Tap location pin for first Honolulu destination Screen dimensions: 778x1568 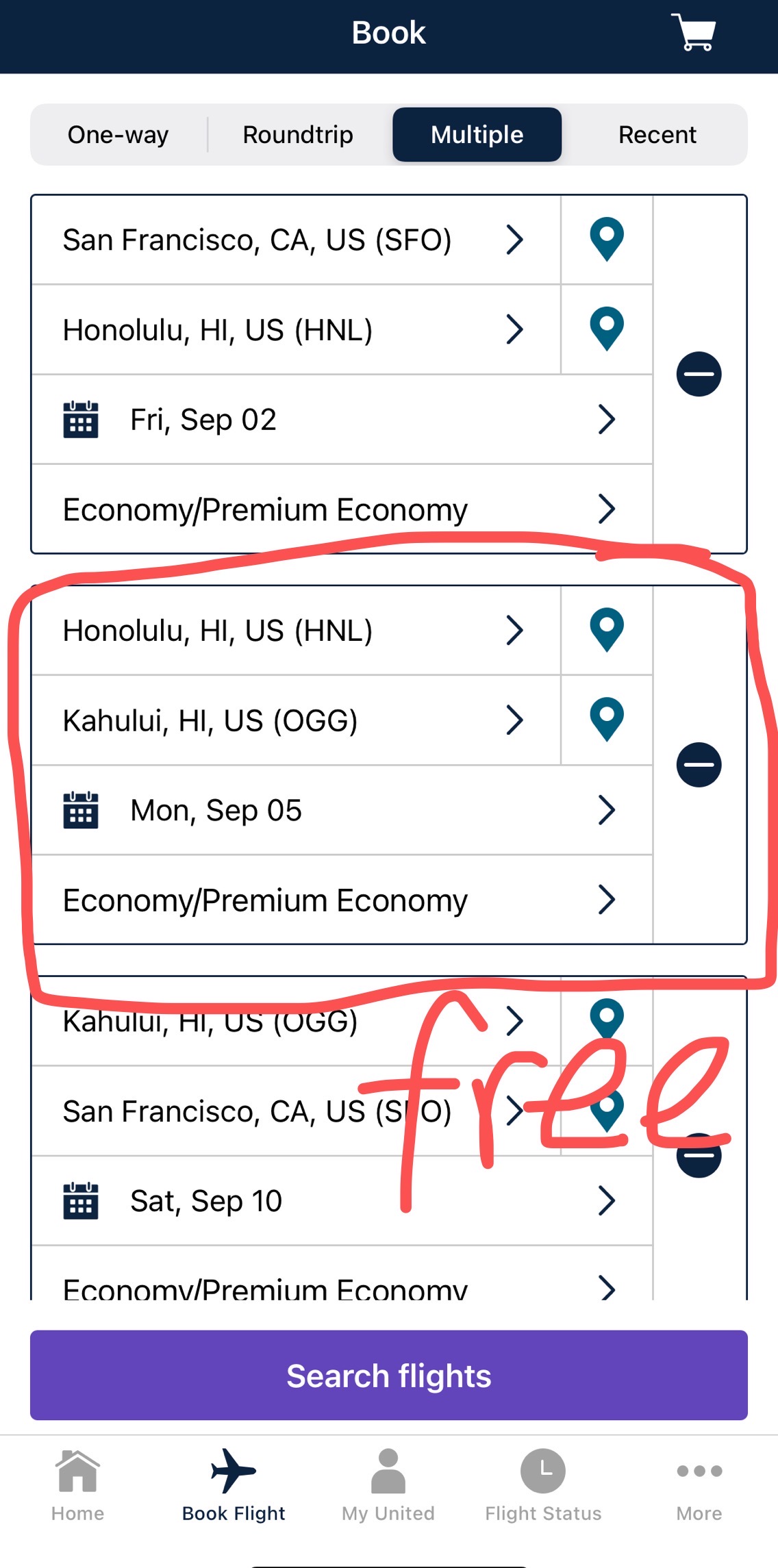tap(606, 329)
